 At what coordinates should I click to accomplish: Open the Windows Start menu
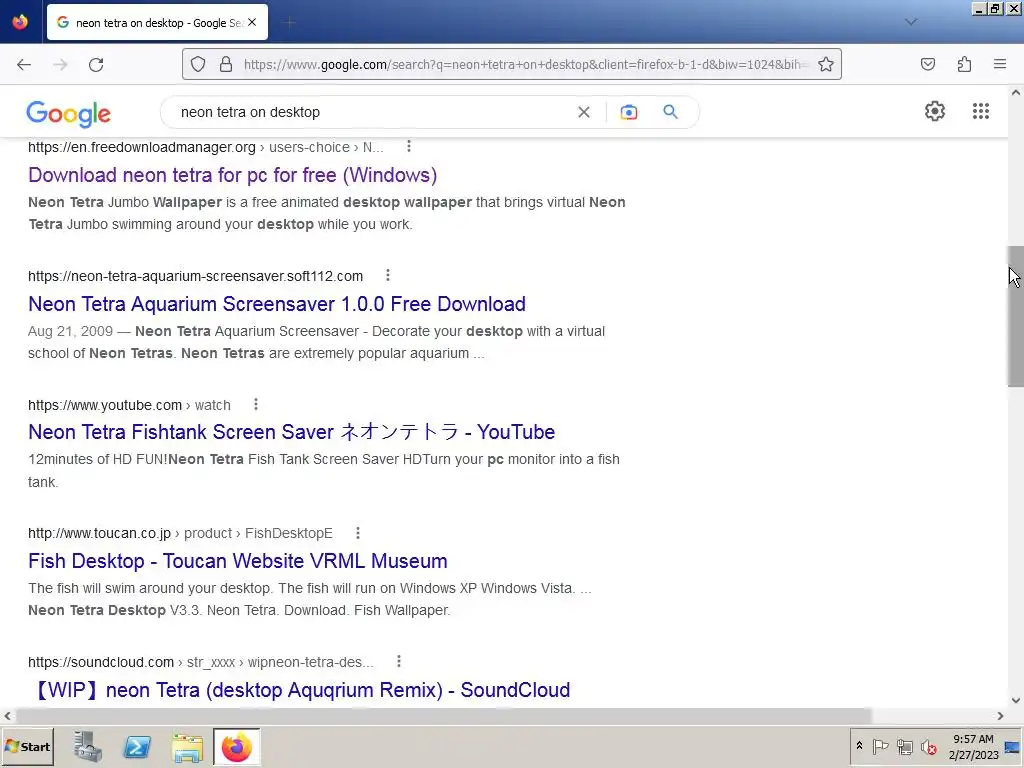click(x=27, y=746)
